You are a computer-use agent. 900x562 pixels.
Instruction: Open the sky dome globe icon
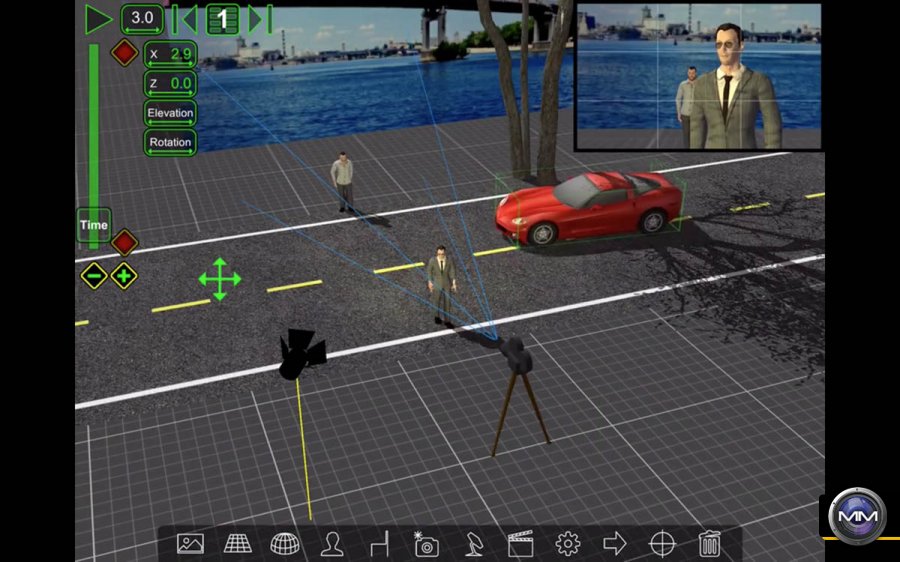285,543
